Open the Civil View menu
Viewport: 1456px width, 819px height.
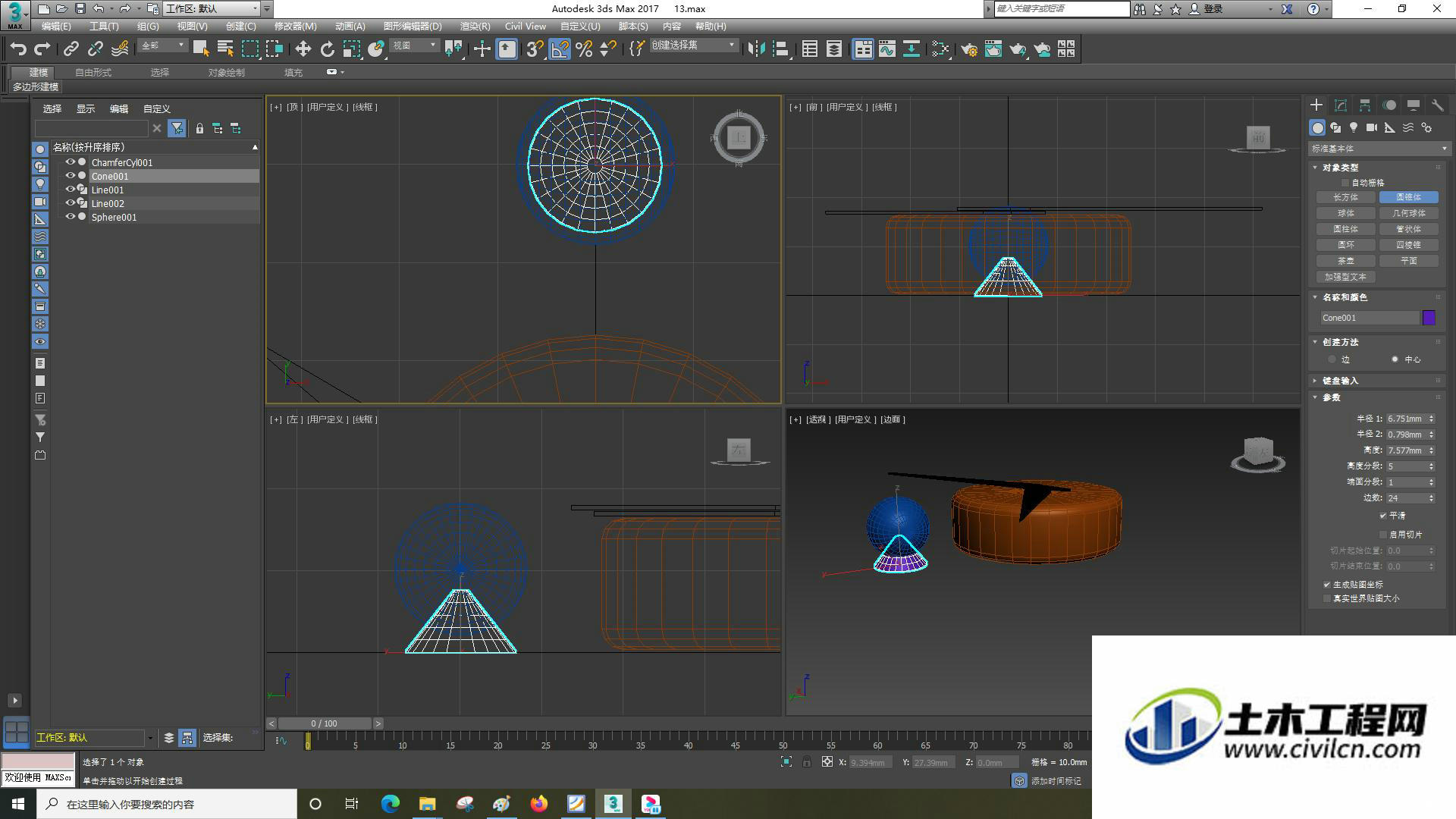526,26
